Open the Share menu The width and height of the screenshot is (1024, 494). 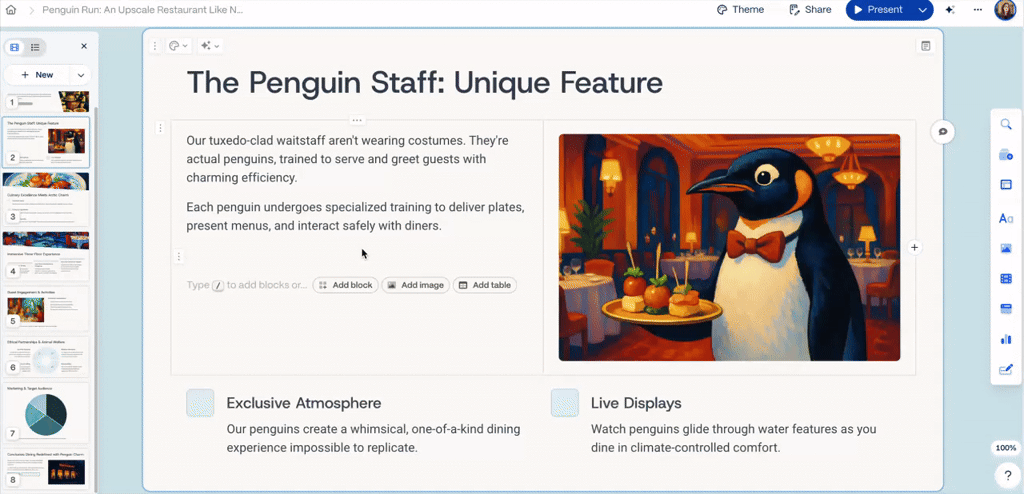[809, 10]
